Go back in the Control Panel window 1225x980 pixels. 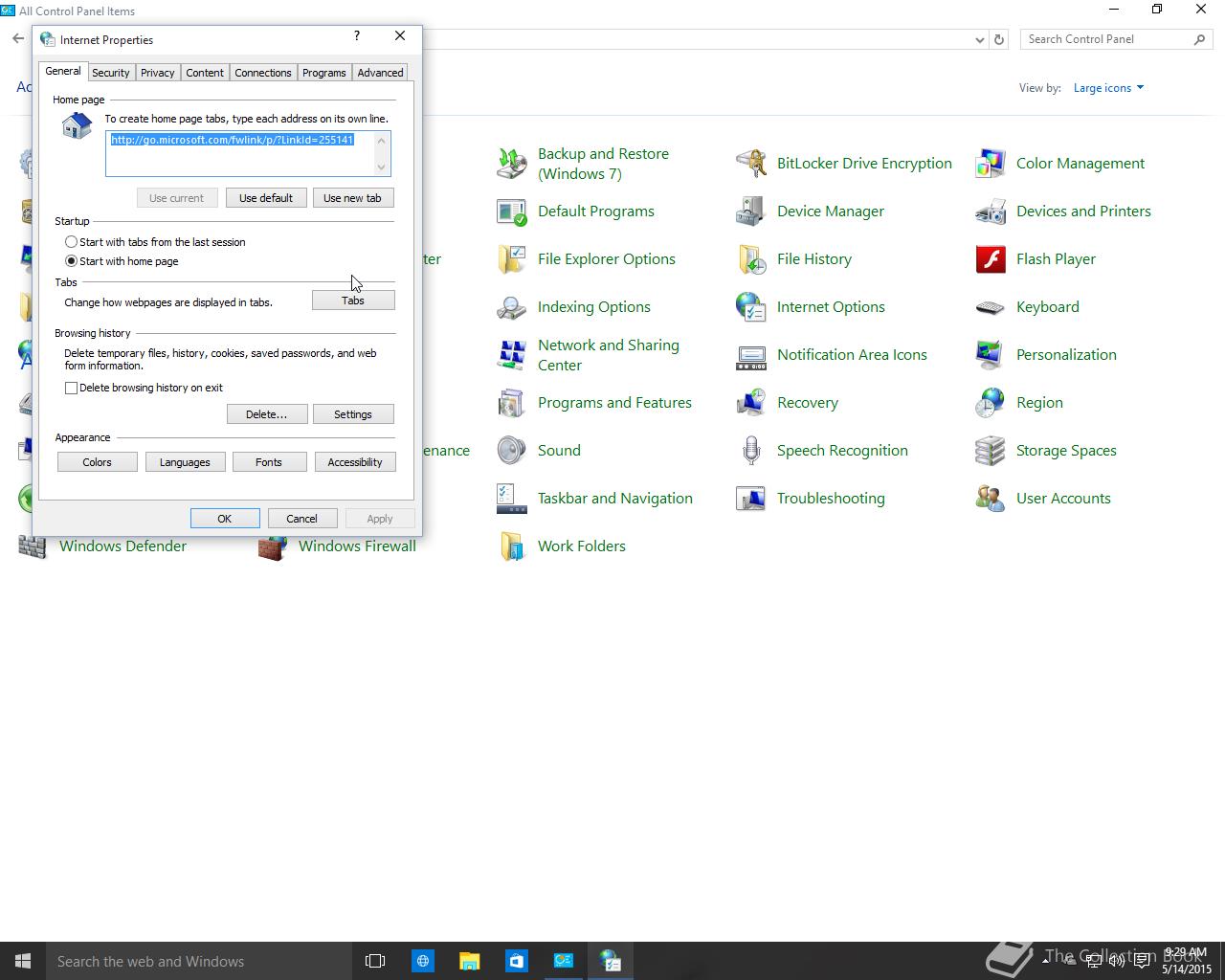18,39
